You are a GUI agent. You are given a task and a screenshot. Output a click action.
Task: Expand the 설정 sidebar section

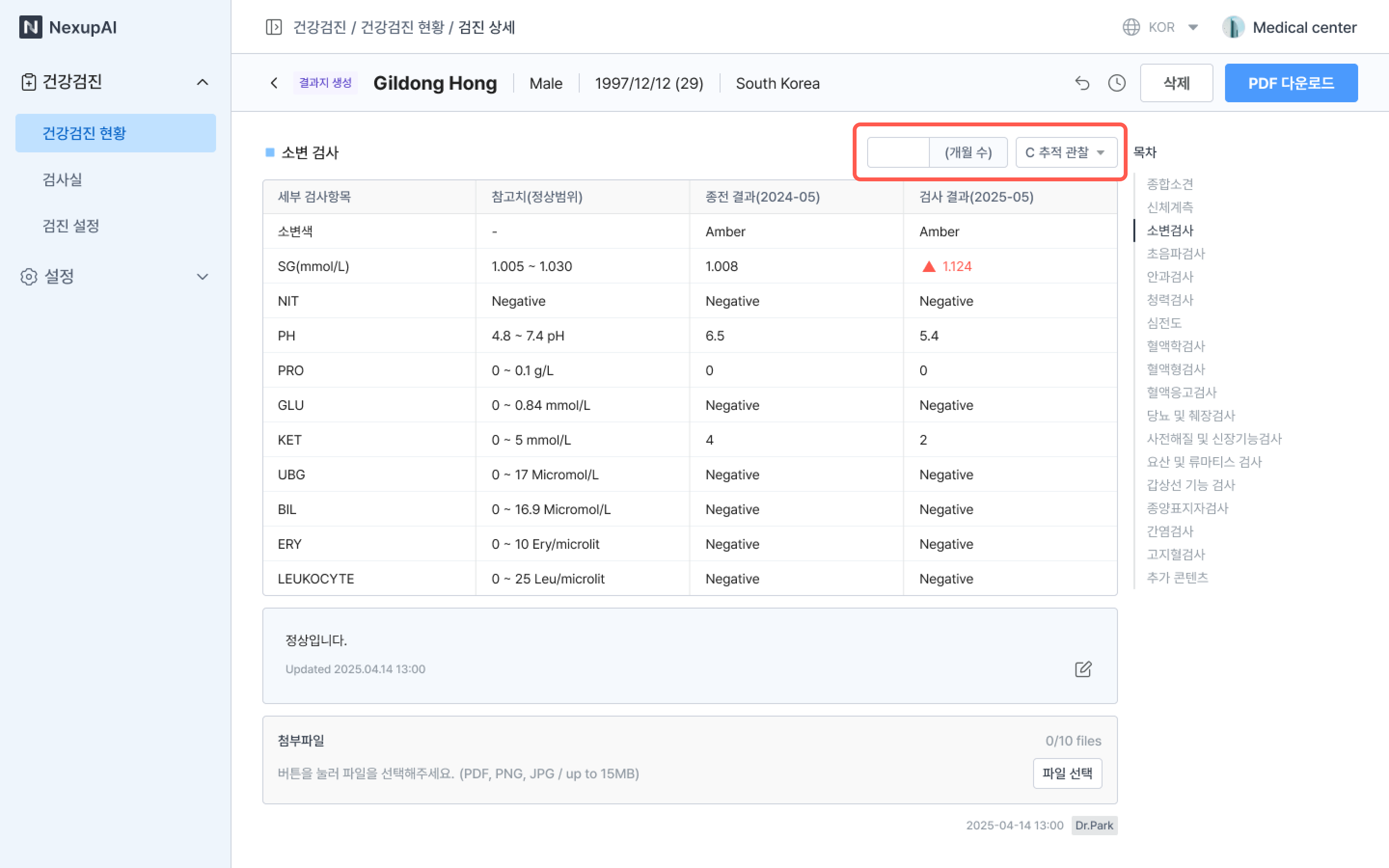tap(202, 277)
